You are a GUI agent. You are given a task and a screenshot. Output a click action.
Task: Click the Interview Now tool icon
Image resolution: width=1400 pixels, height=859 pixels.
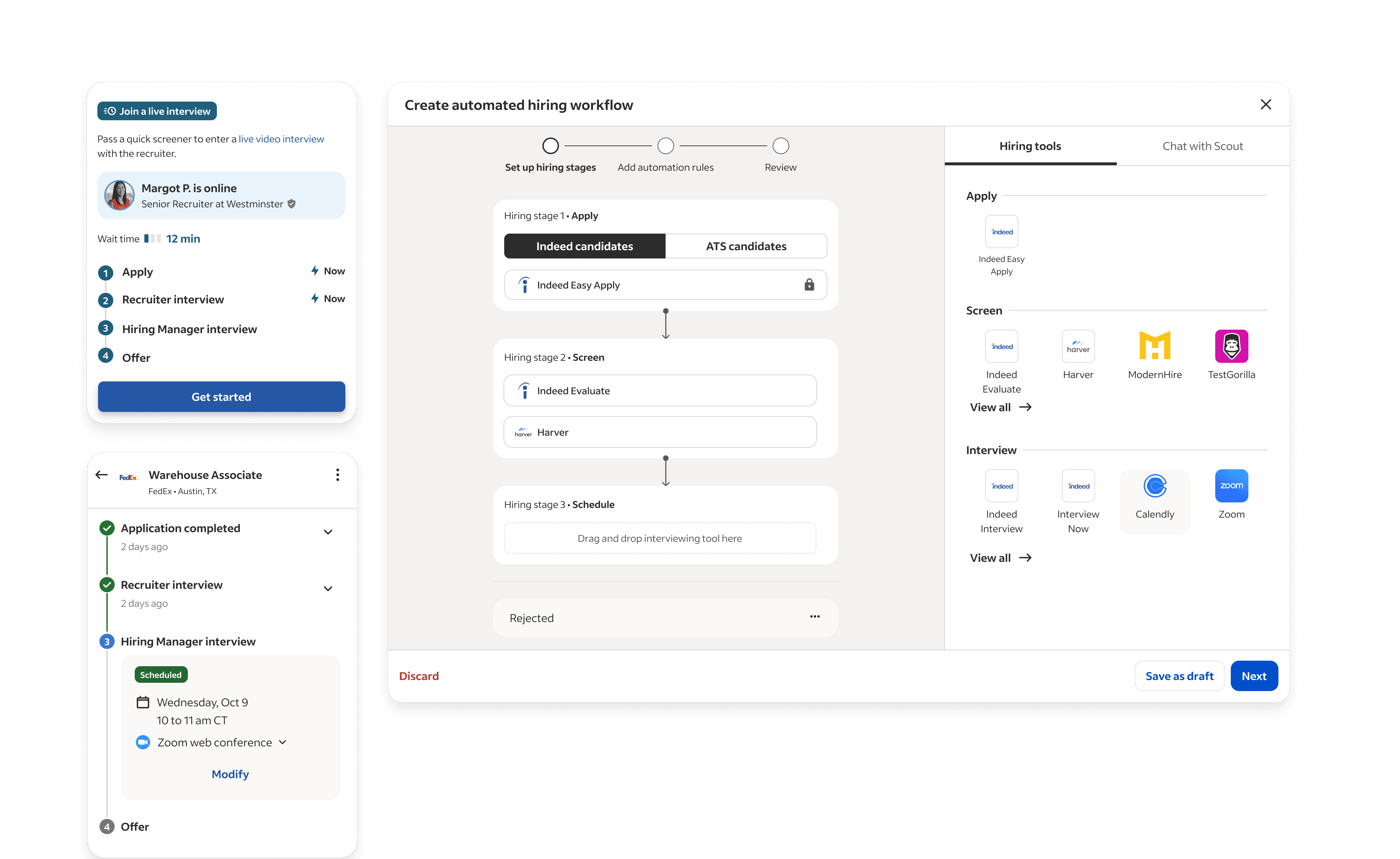coord(1078,486)
